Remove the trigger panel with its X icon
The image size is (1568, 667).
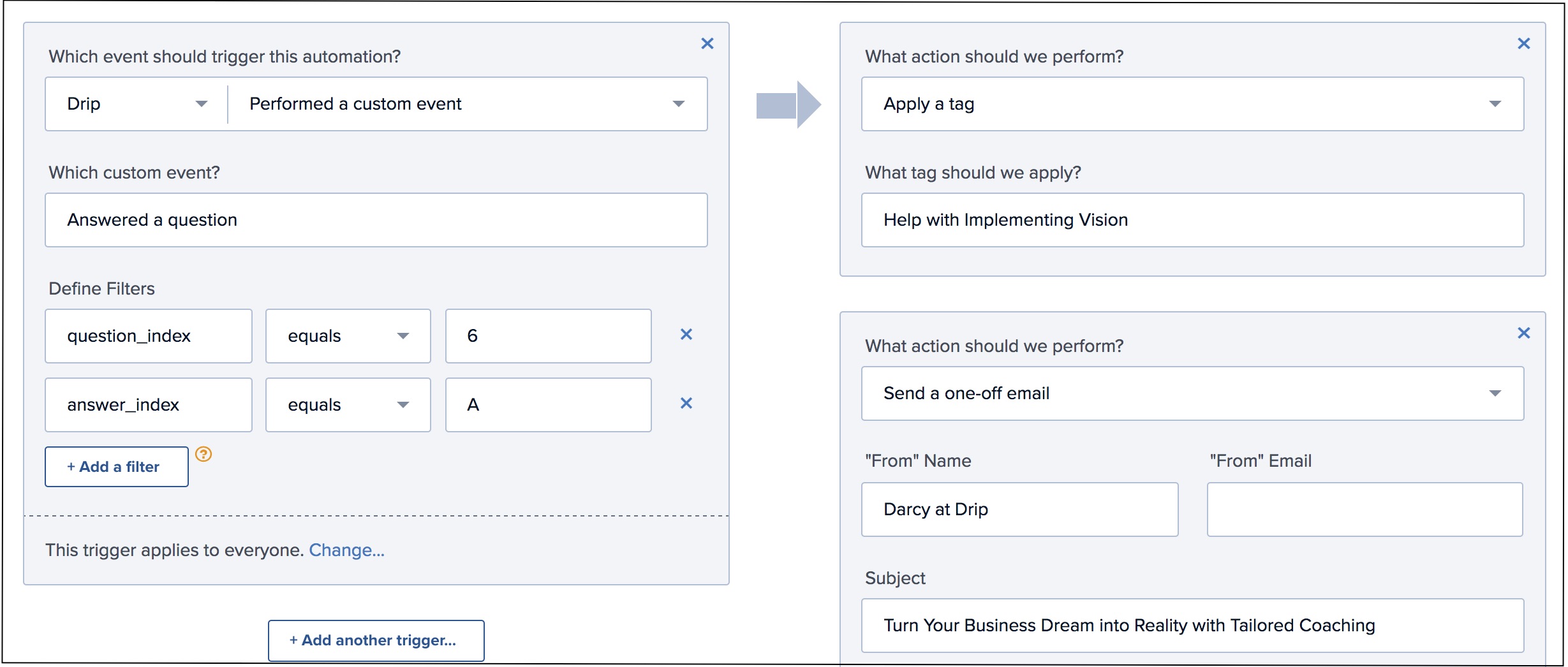[707, 43]
